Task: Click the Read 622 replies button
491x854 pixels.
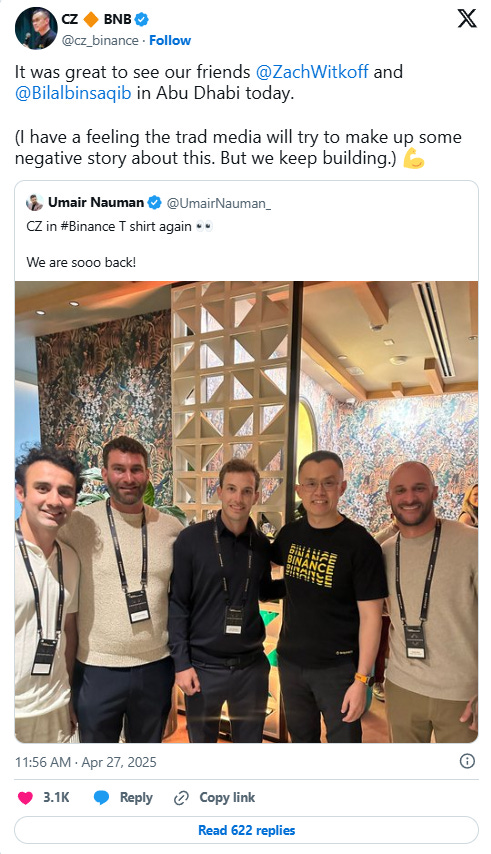Action: (246, 831)
